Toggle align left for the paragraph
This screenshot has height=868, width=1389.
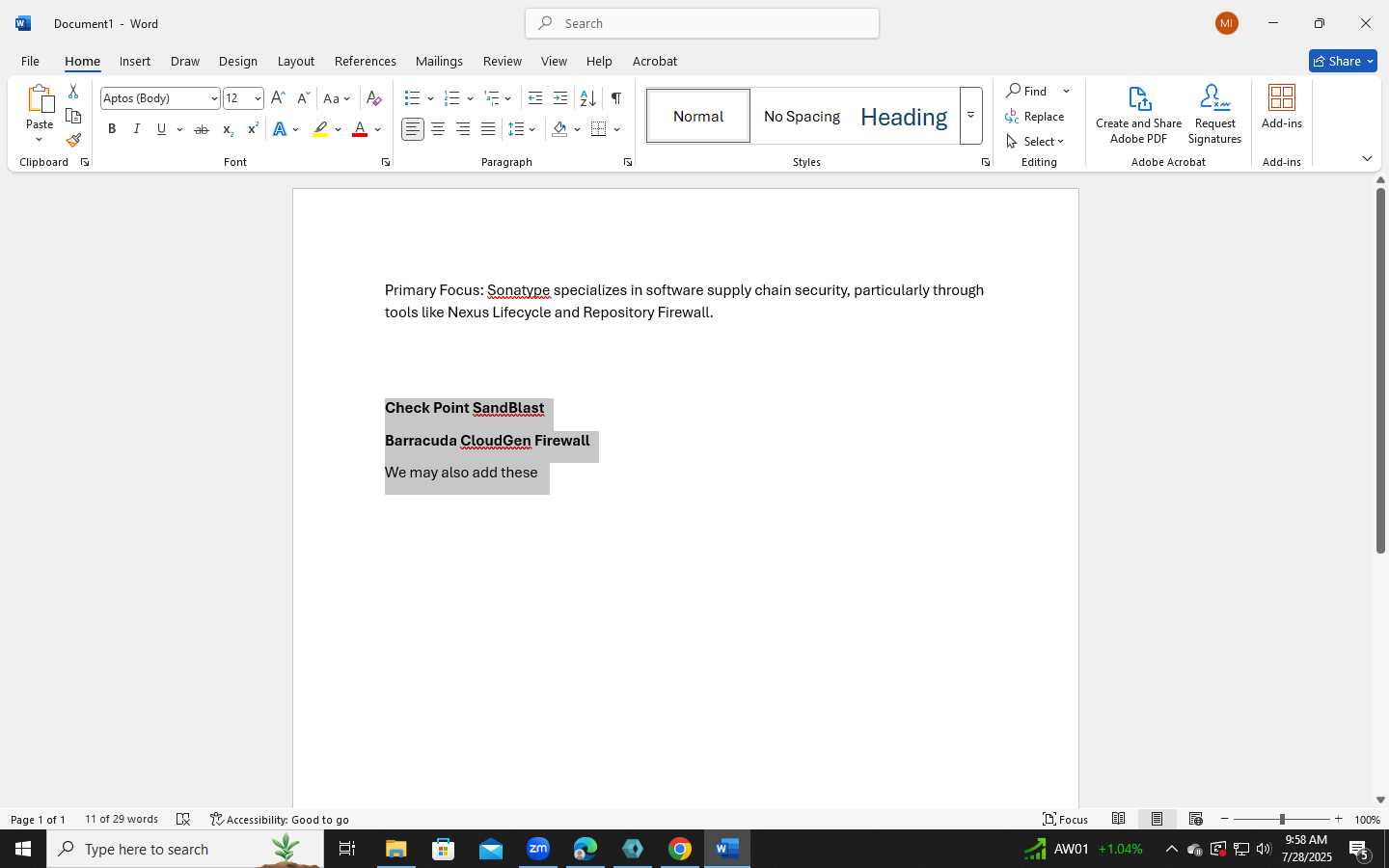[413, 129]
